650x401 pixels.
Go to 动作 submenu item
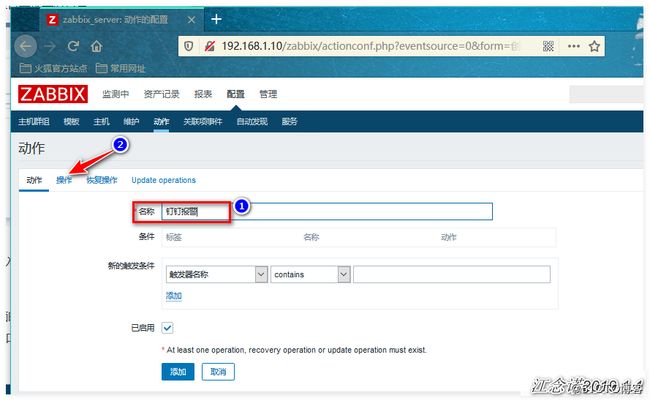(161, 122)
